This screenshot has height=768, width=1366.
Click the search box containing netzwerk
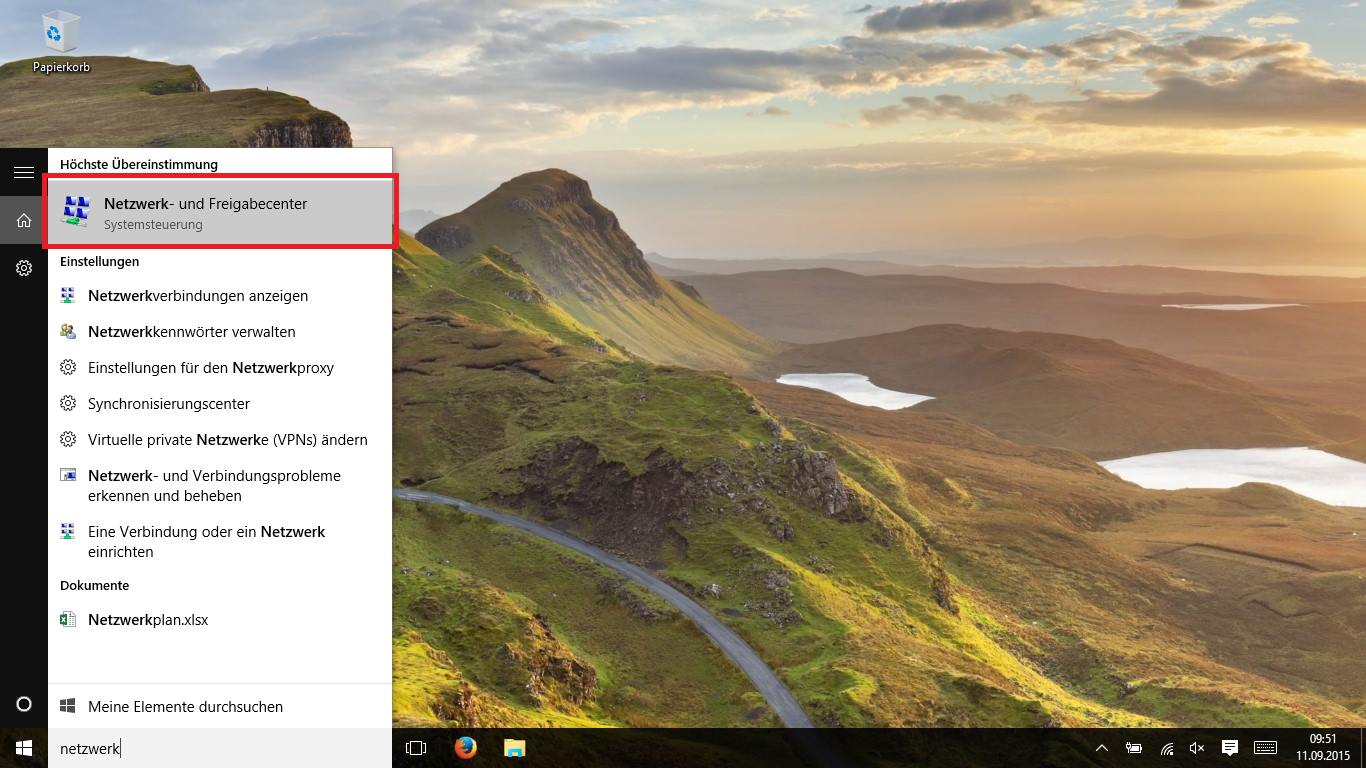[x=220, y=748]
